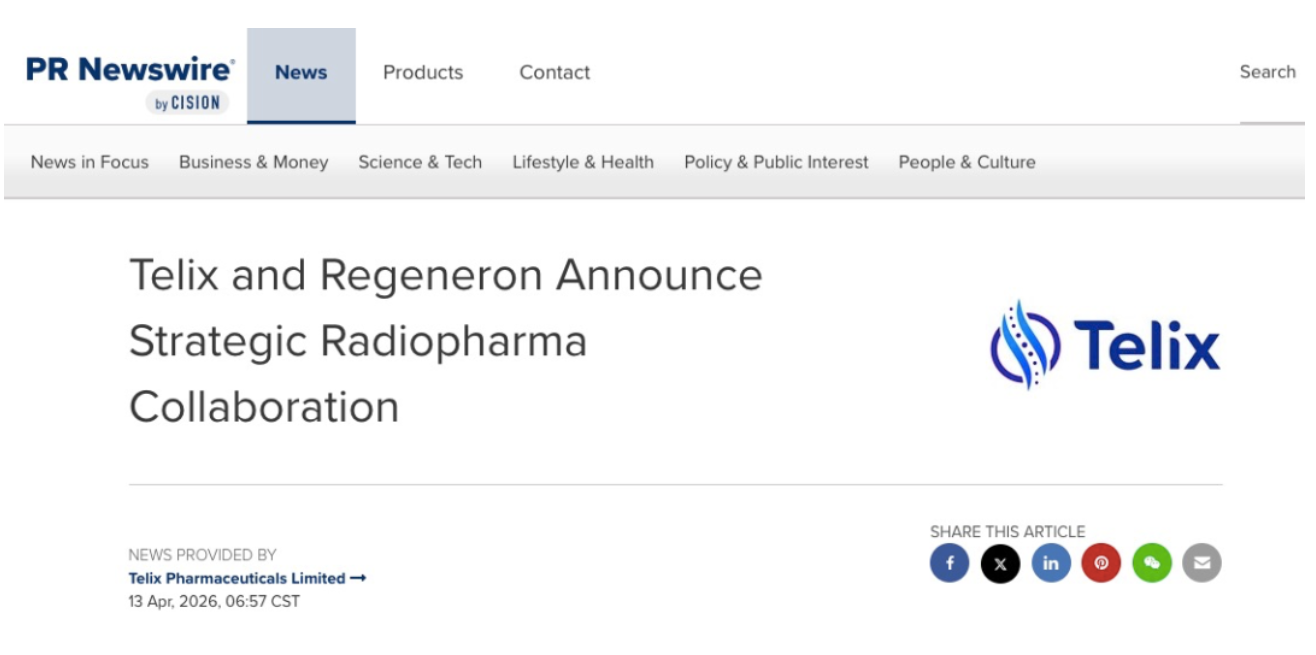Screen dimensions: 1316x655
Task: Email this article using envelope icon
Action: [1202, 563]
